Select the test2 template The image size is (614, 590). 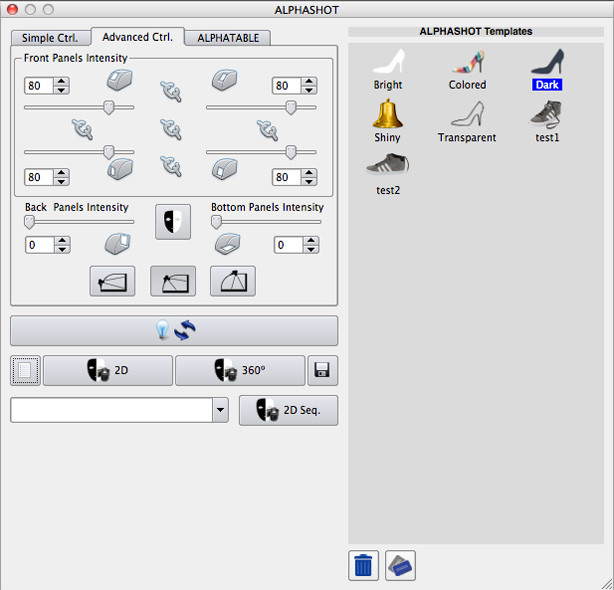click(x=388, y=174)
